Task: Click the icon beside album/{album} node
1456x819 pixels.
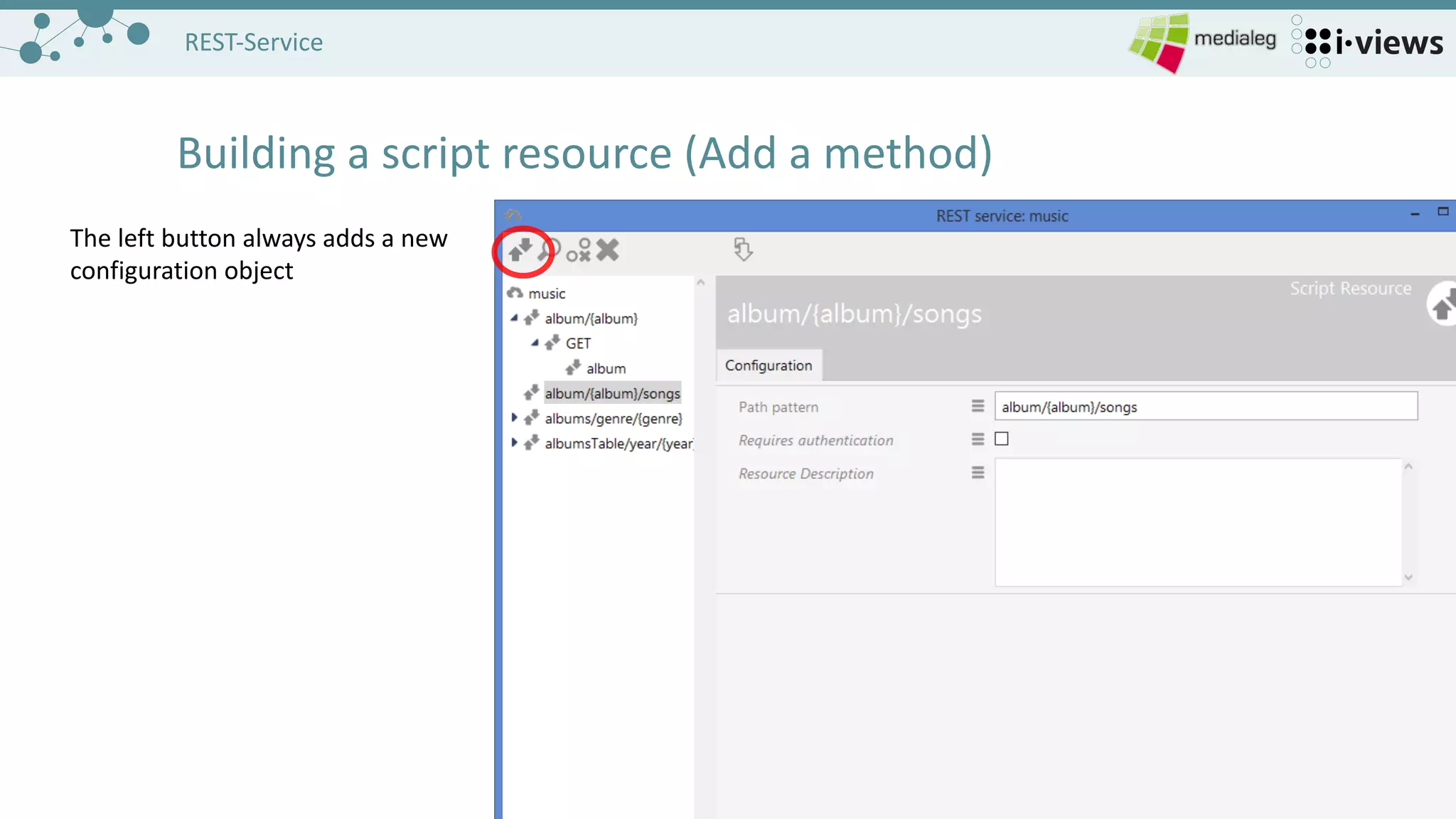Action: pos(532,318)
